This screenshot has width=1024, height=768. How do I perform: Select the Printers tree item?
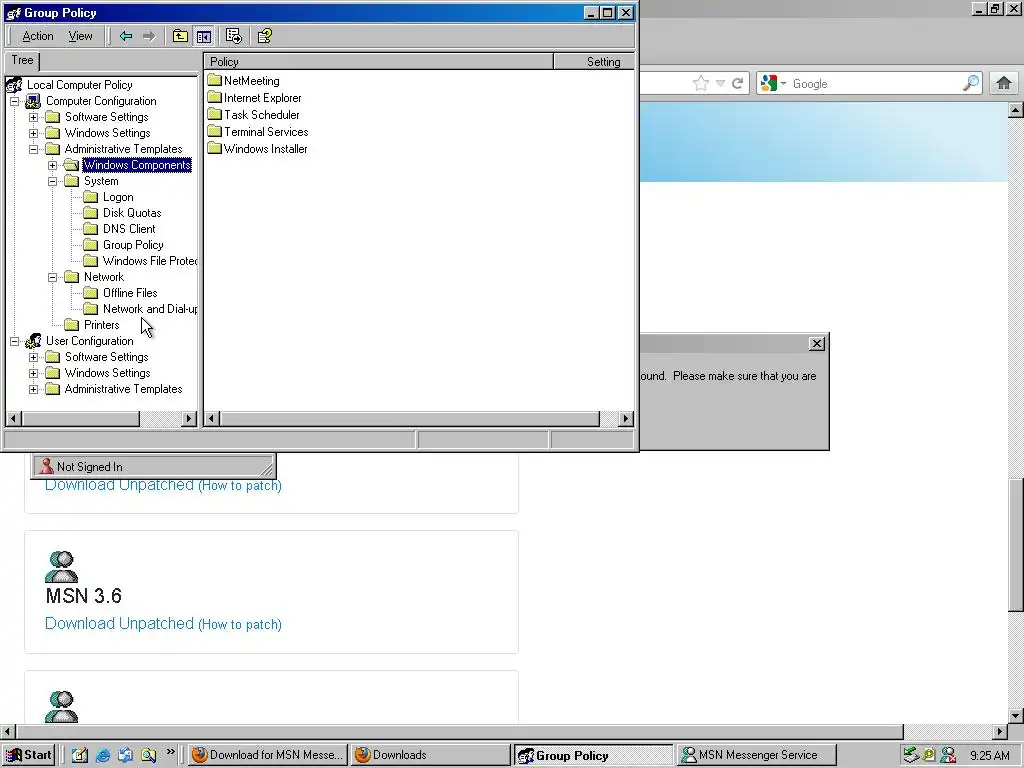pos(101,325)
